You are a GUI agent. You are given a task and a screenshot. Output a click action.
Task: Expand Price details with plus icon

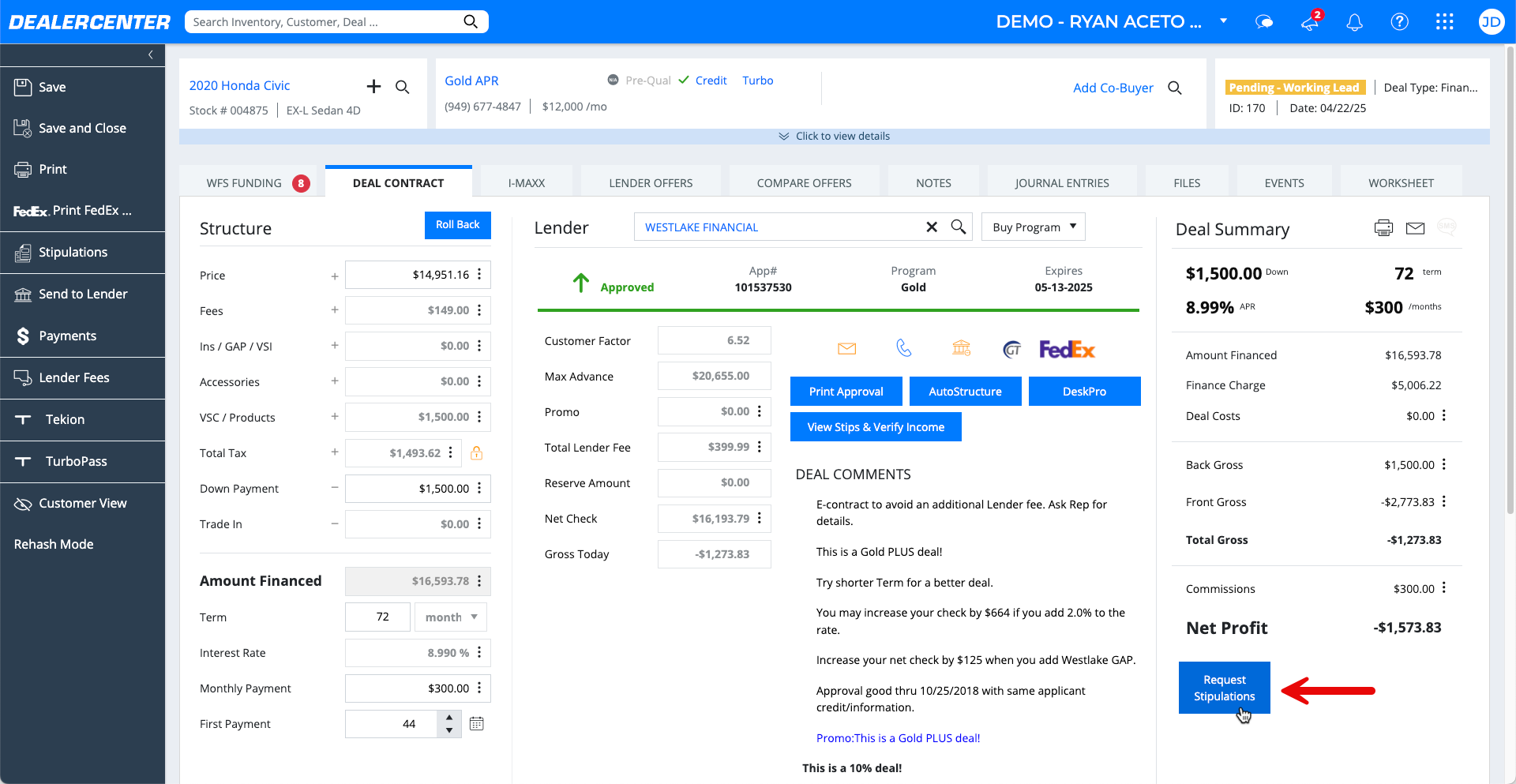pos(335,276)
